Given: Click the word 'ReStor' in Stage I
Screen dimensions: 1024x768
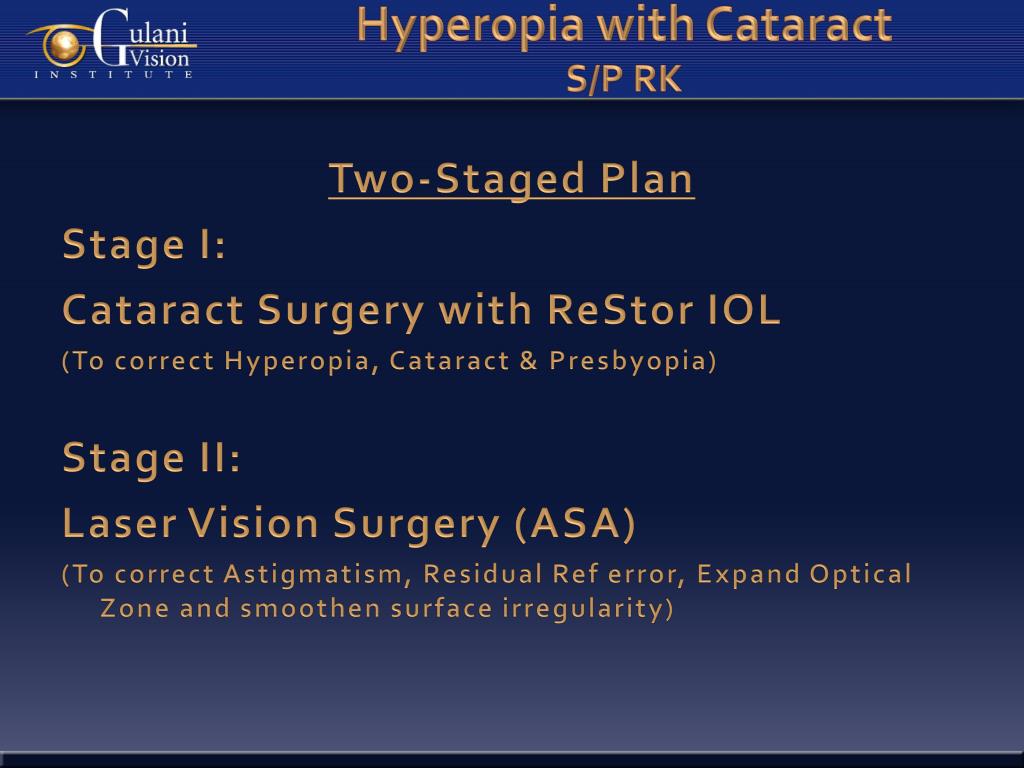Looking at the screenshot, I should (620, 309).
